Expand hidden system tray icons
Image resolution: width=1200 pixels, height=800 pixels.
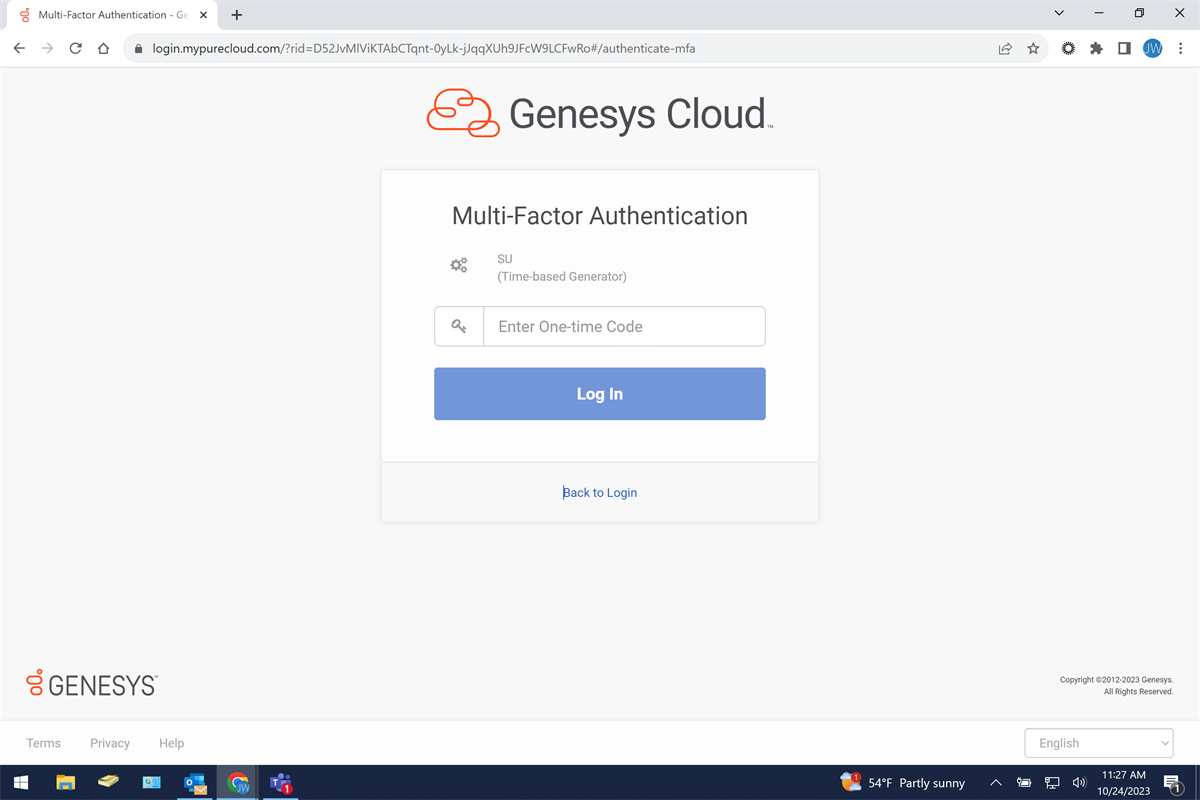995,782
